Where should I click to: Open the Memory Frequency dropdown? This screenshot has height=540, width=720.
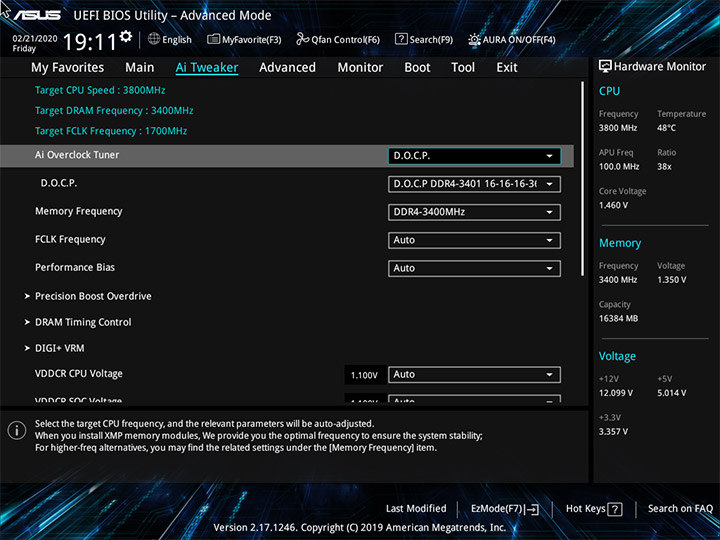[474, 212]
